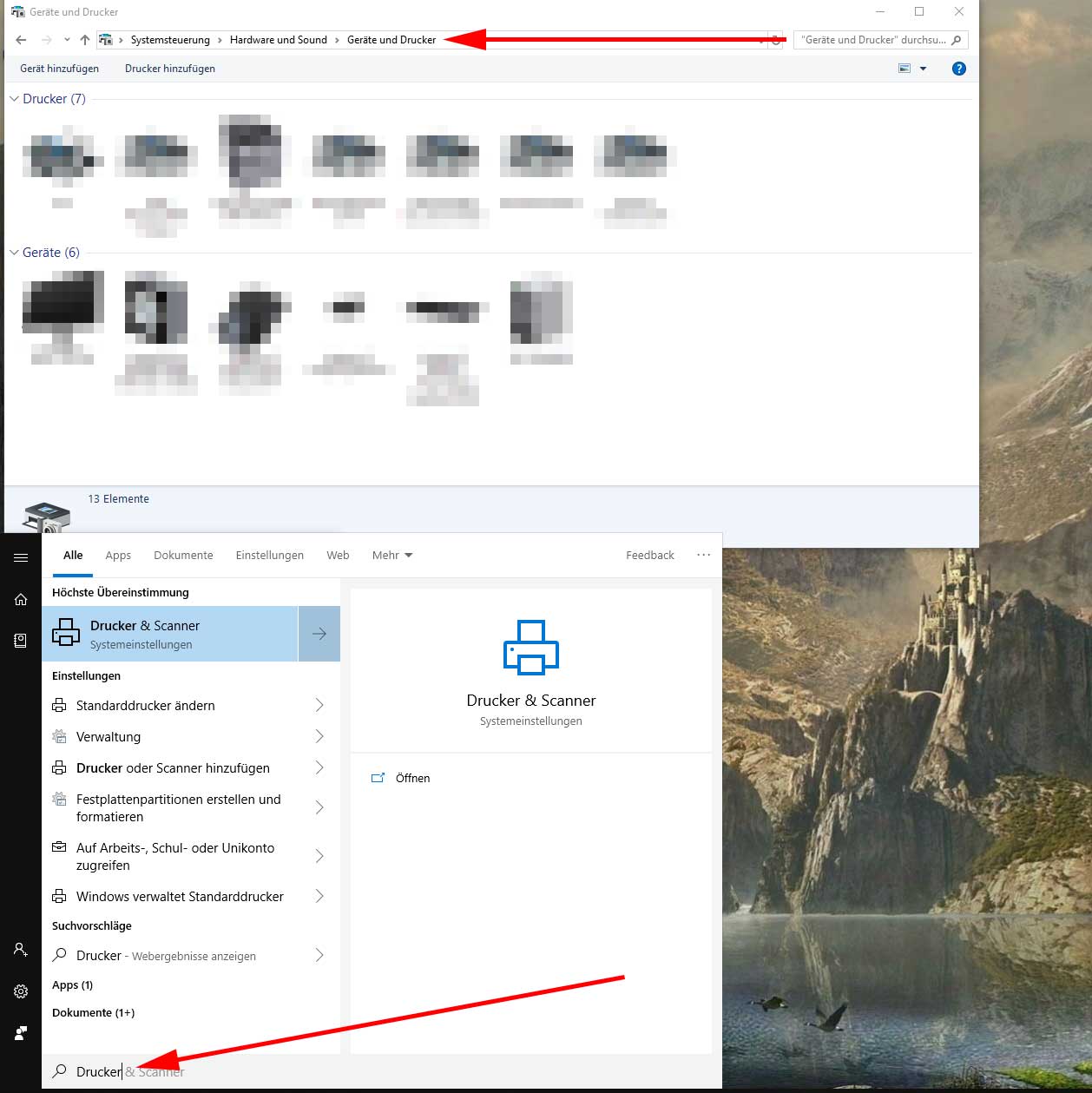Open Windows verwaltet Standarddrucker

tap(180, 897)
